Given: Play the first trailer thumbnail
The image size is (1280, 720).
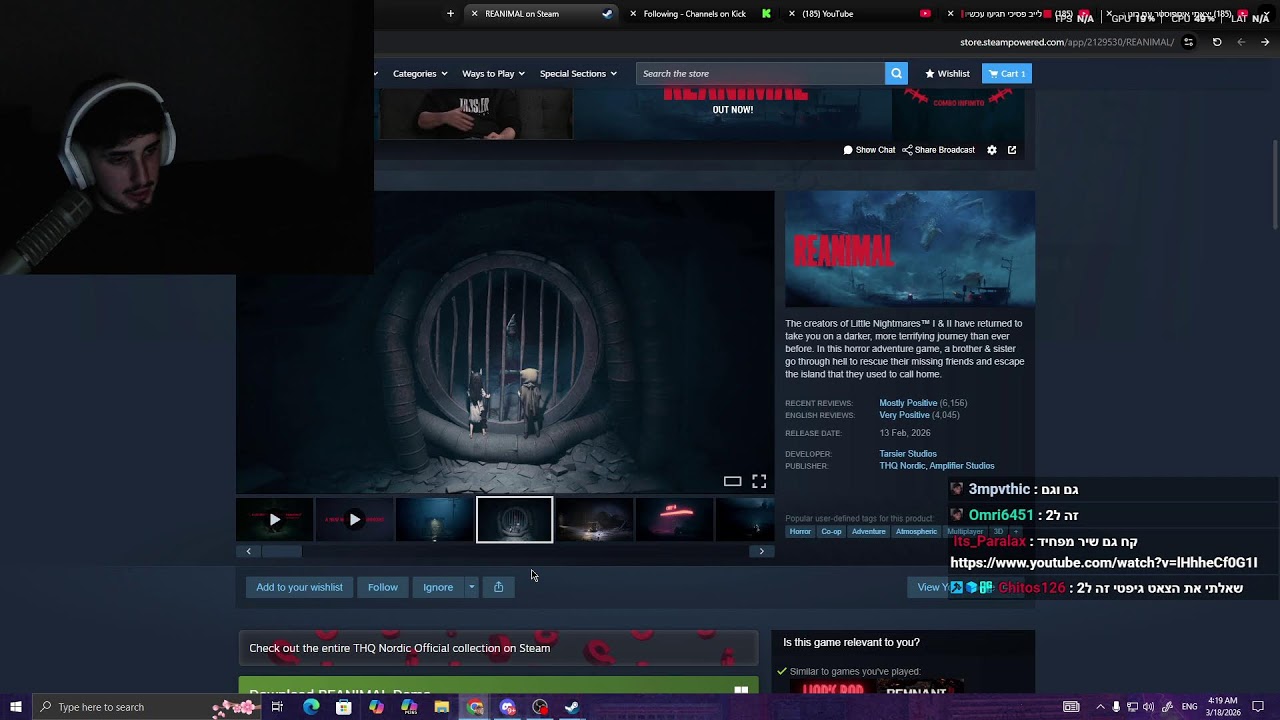Looking at the screenshot, I should (275, 520).
